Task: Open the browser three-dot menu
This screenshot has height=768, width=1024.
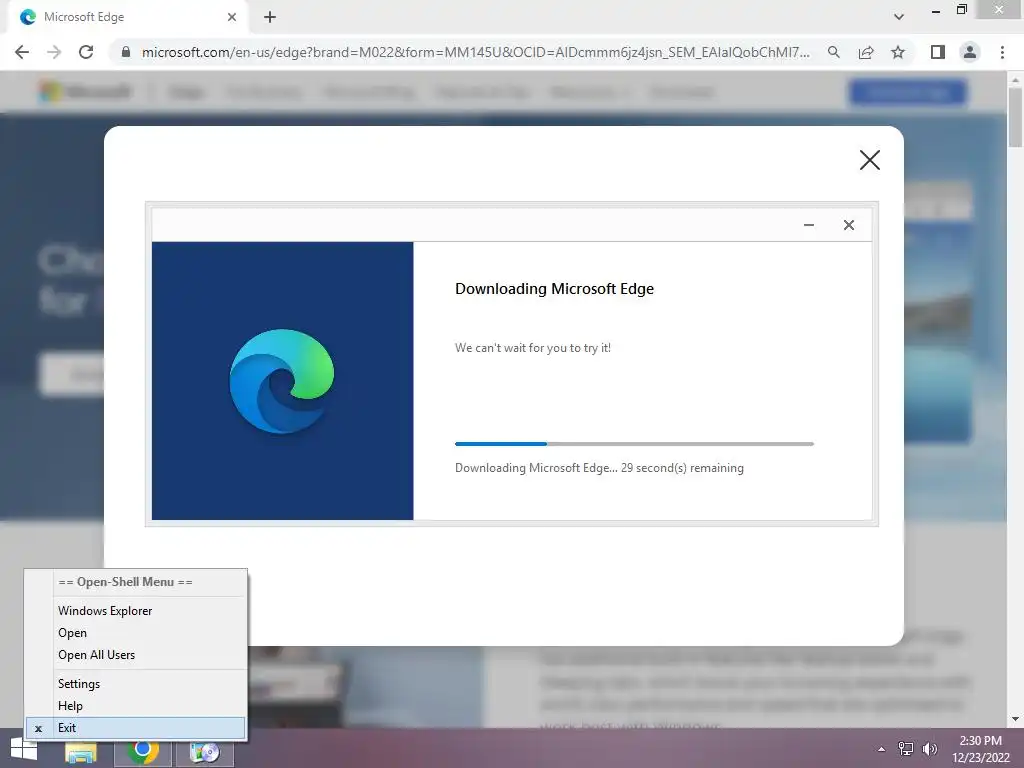Action: 1002,52
